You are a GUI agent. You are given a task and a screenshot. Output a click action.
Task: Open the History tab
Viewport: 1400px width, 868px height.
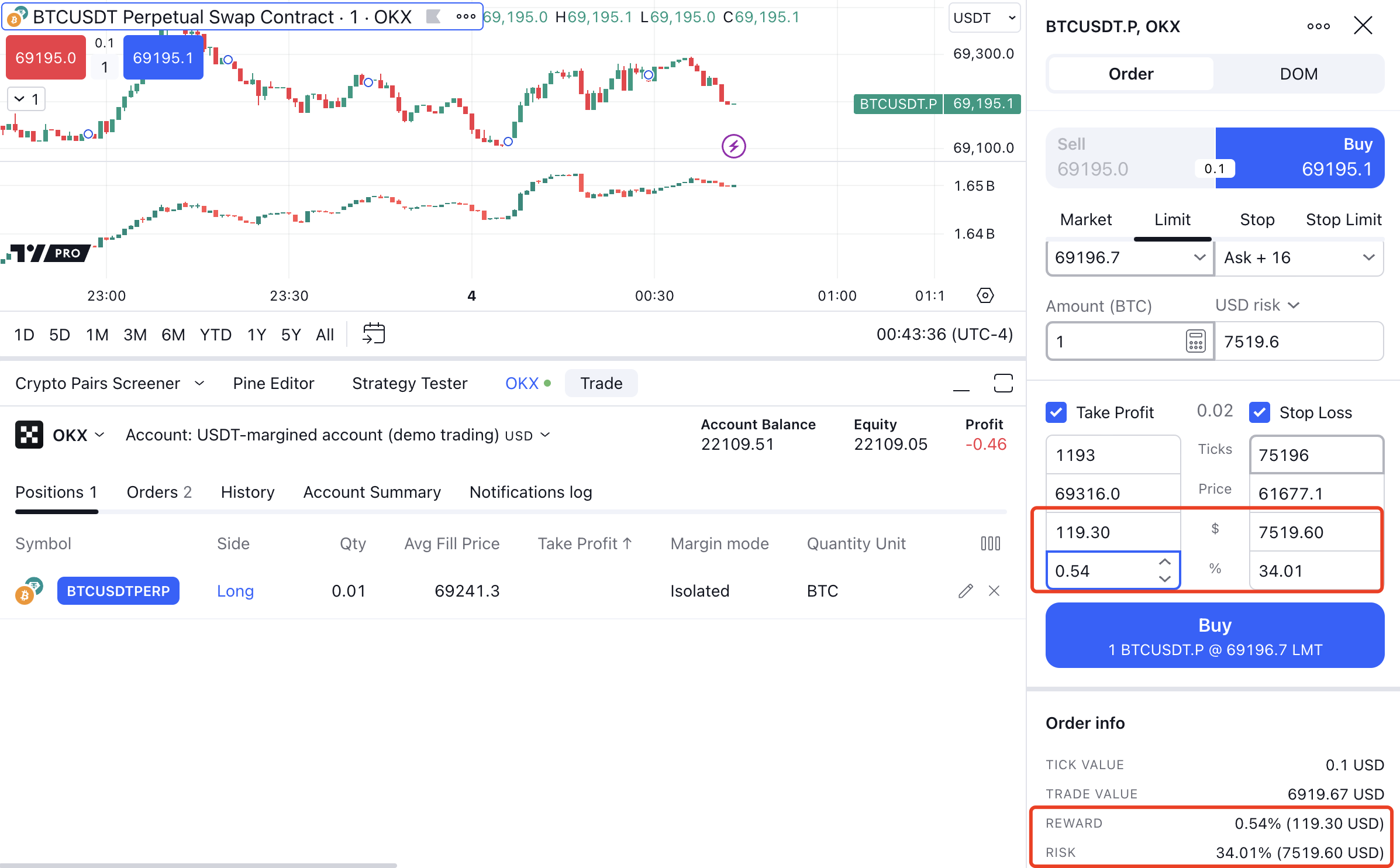click(247, 492)
